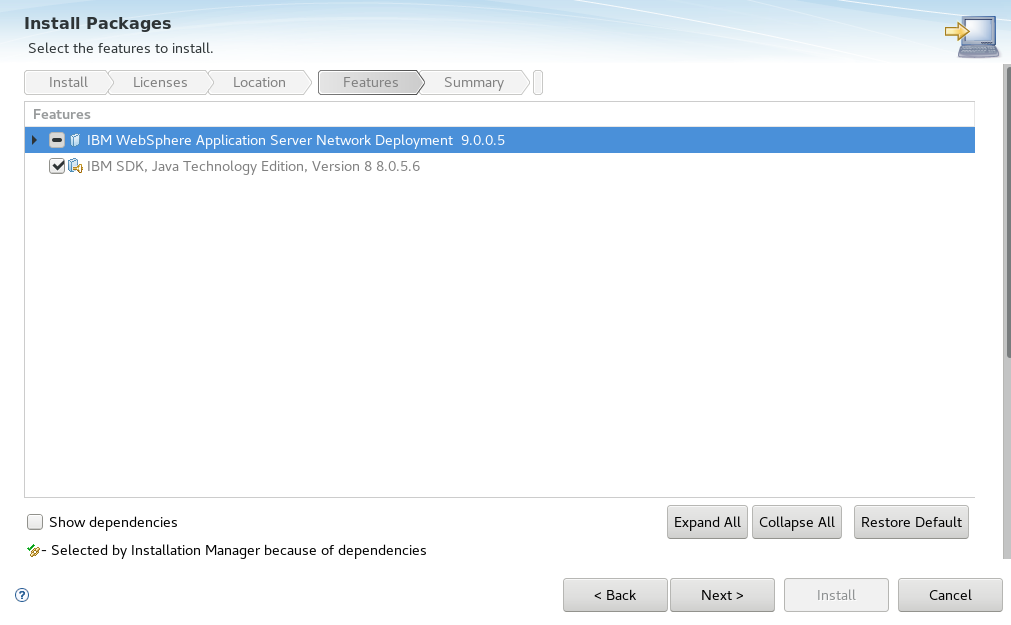Toggle the WebSphere Application Server Network Deployment checkbox

coord(57,140)
